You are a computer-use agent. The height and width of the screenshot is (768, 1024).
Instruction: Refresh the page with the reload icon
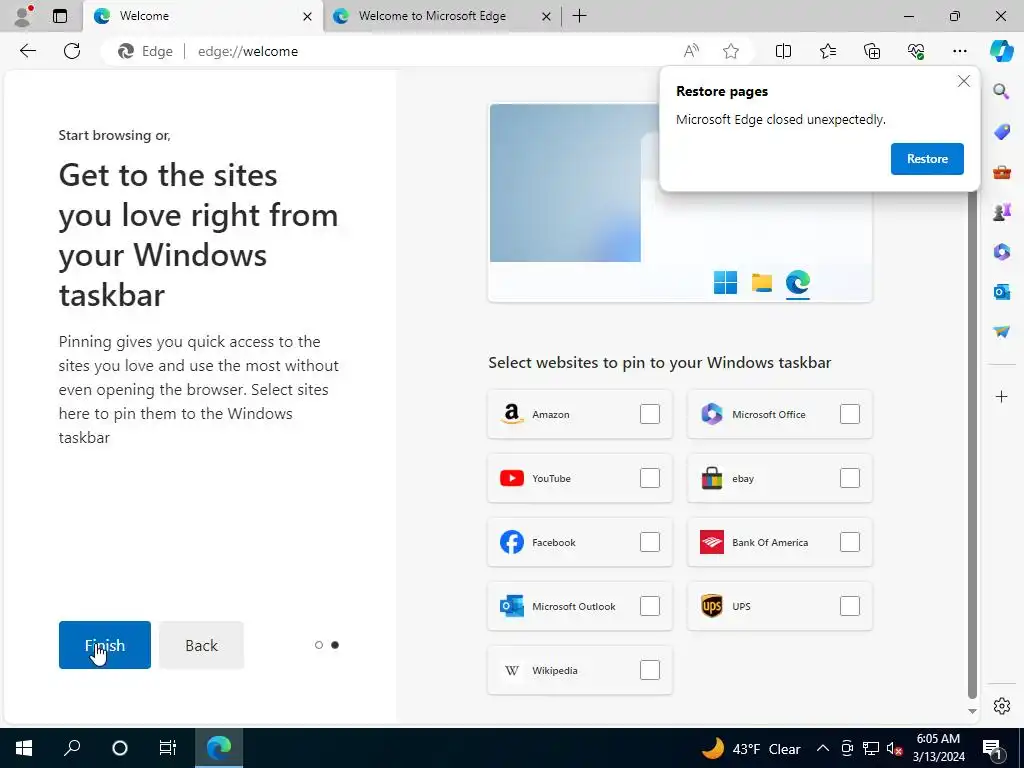(x=72, y=51)
